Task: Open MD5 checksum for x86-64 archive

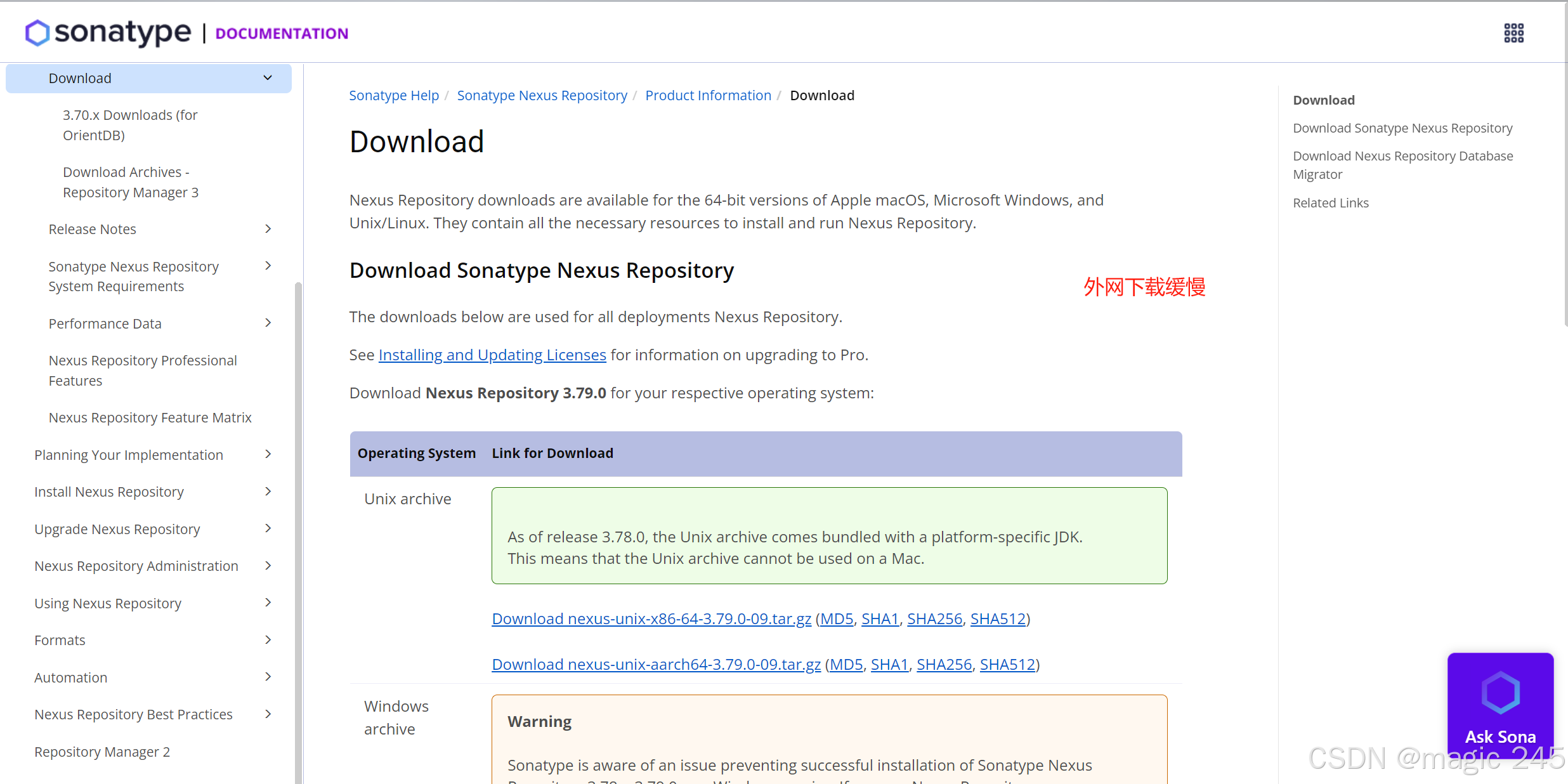Action: click(x=837, y=618)
